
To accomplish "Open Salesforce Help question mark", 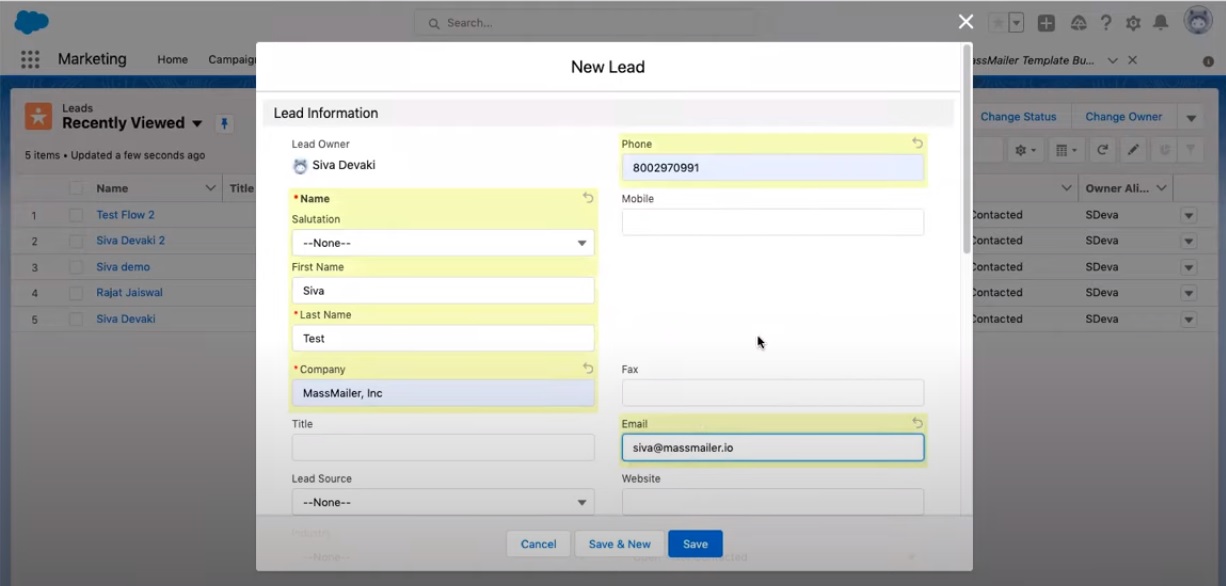I will tap(1106, 22).
